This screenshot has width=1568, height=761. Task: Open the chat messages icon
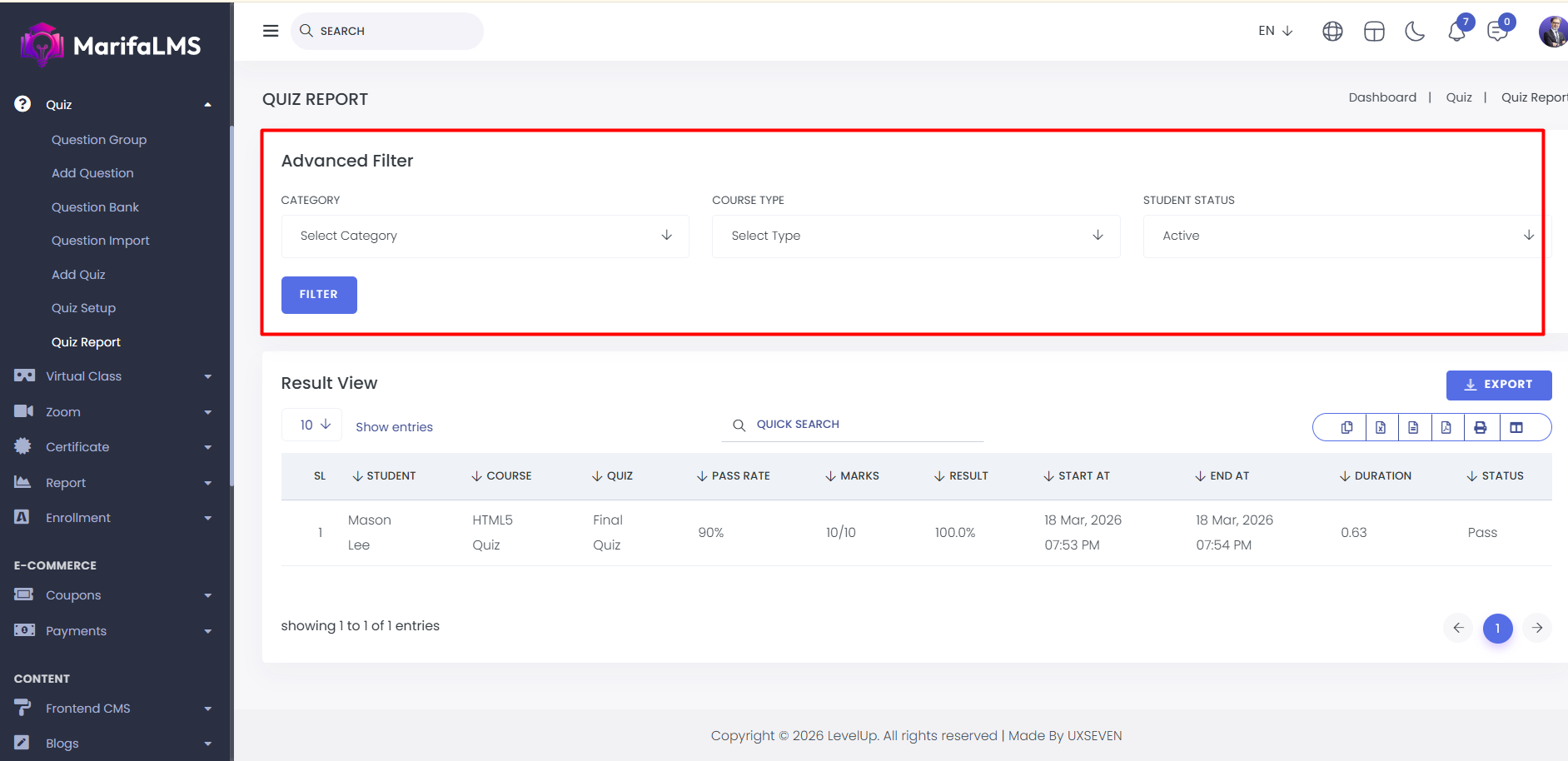pos(1497,32)
